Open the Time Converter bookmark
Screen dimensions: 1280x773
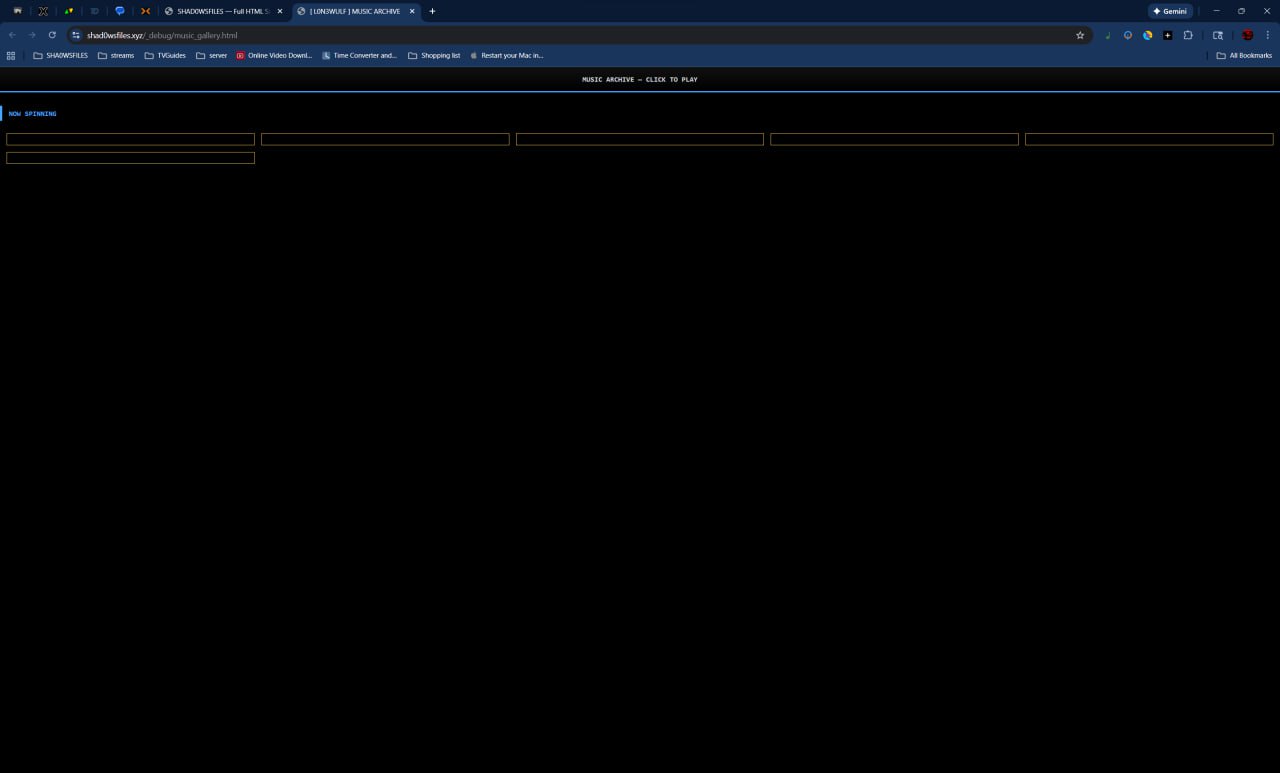click(359, 56)
